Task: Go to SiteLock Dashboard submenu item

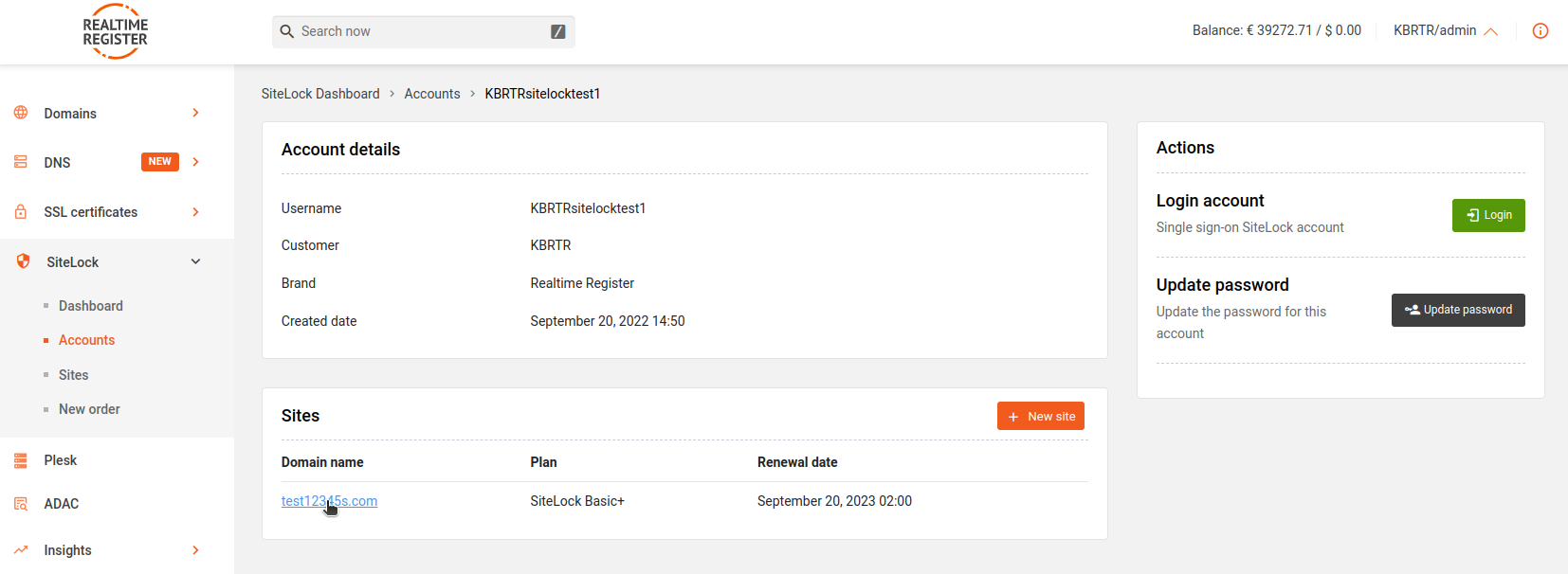Action: pos(91,306)
